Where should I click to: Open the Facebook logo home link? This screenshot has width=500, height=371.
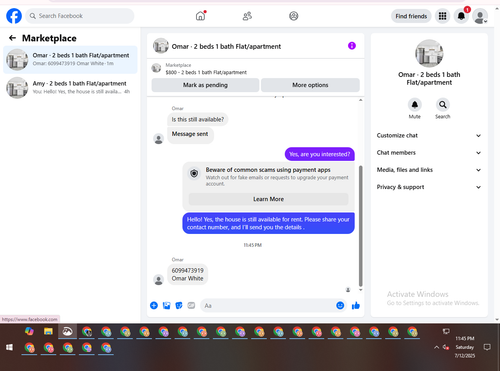click(x=14, y=16)
